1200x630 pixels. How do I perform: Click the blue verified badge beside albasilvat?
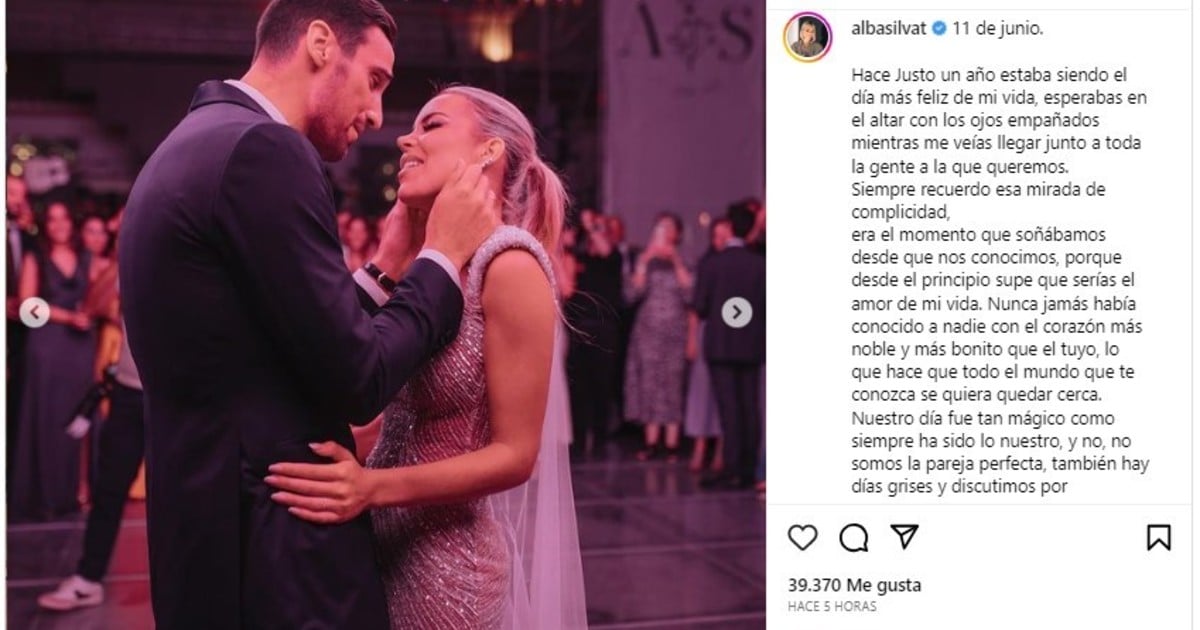coord(939,29)
